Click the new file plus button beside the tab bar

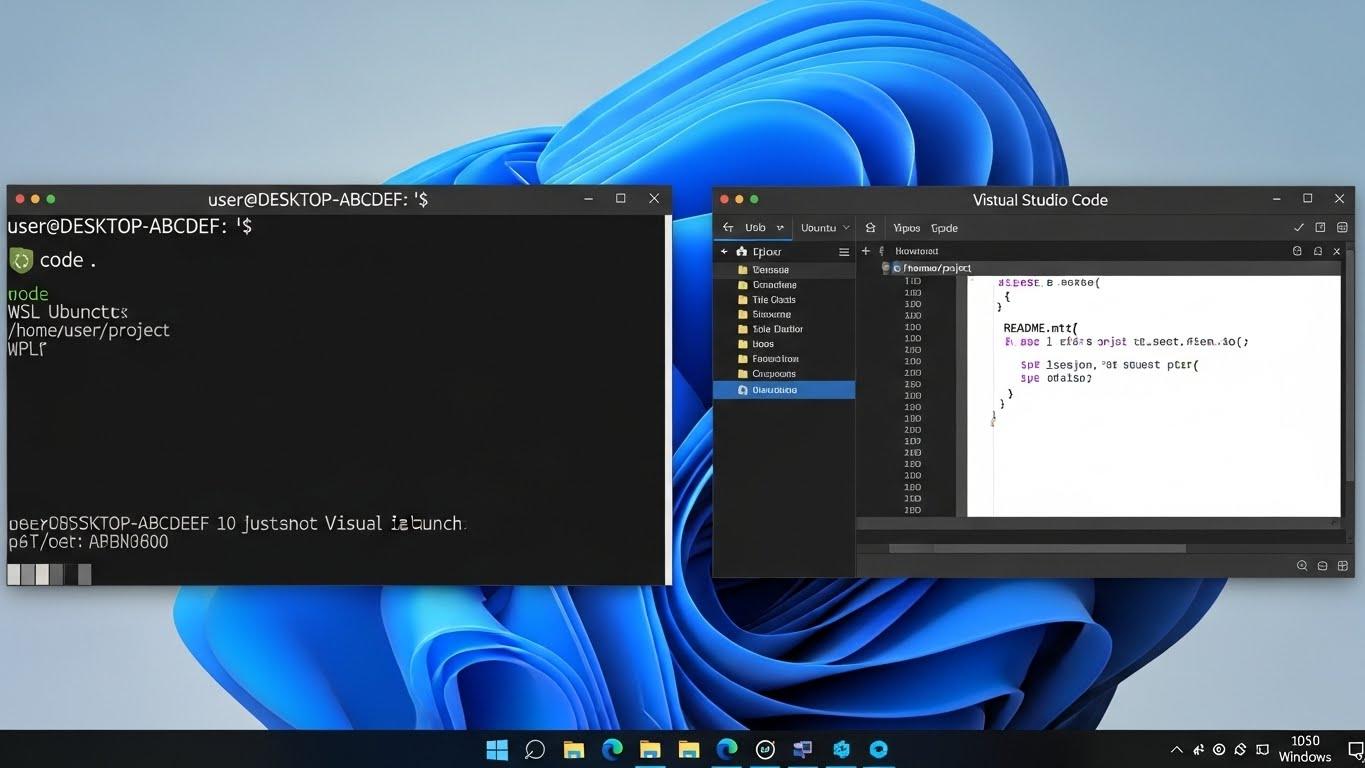(865, 251)
